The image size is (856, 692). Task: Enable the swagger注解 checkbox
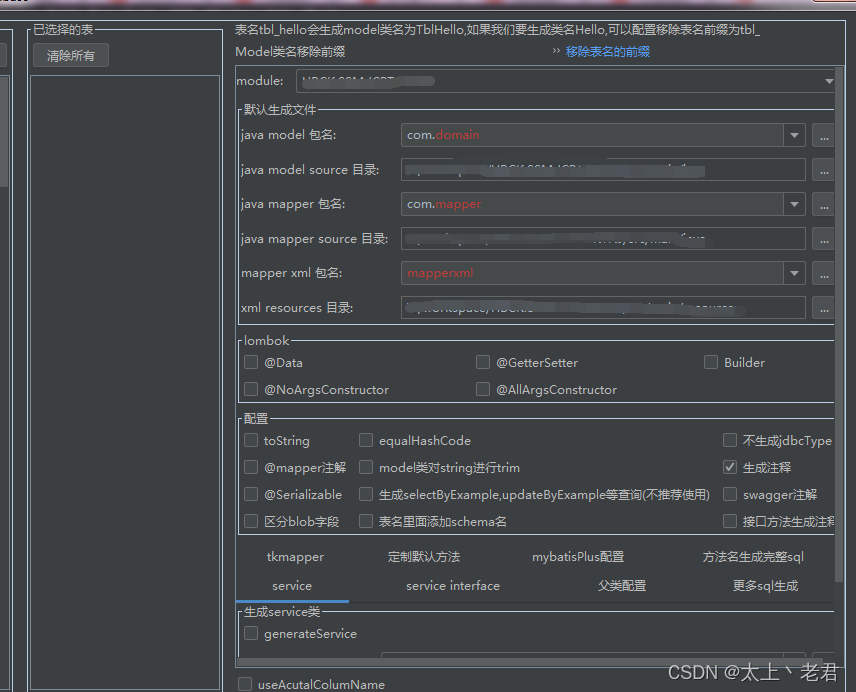point(730,494)
